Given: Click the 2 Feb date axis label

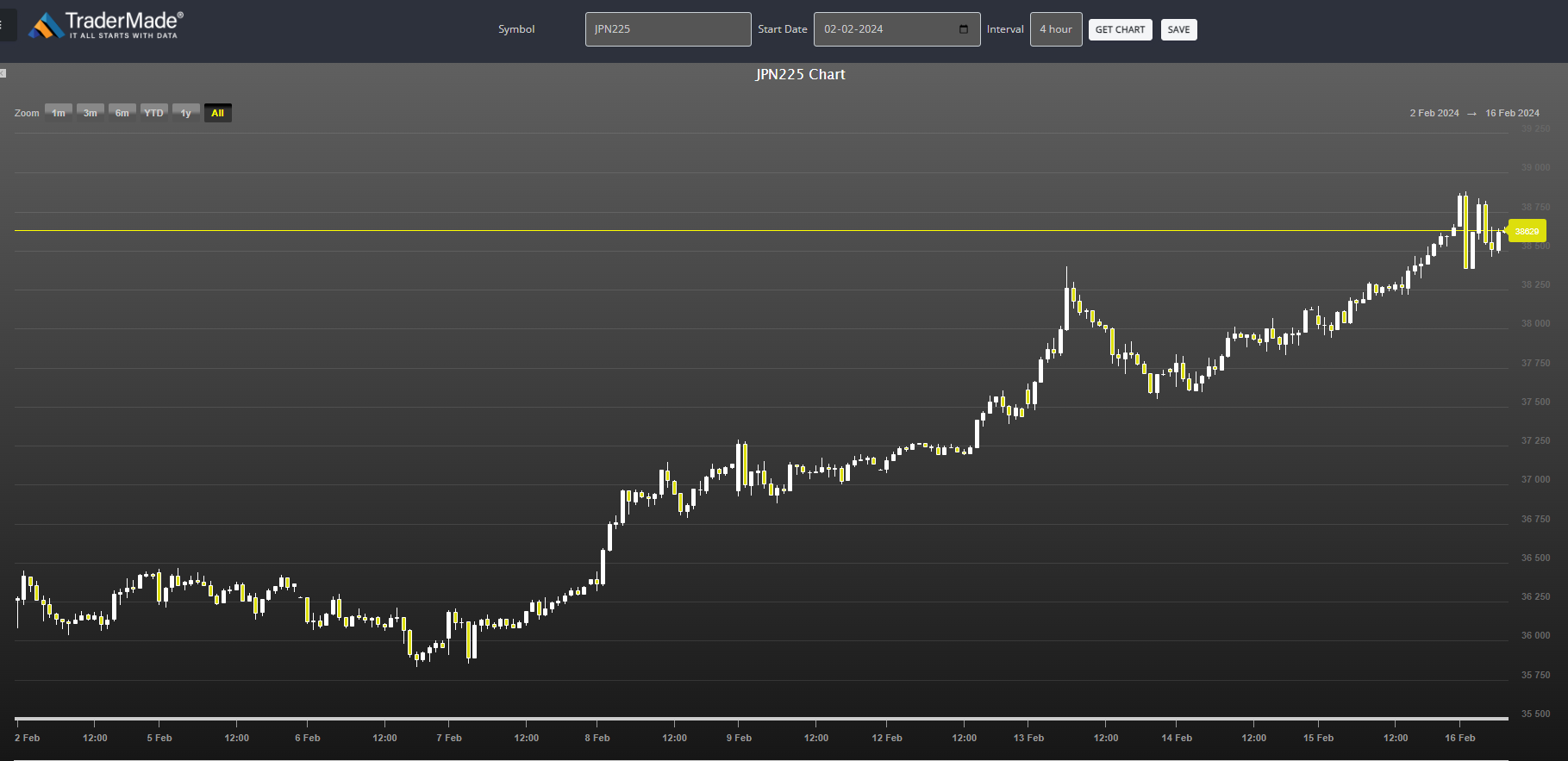Looking at the screenshot, I should point(28,738).
